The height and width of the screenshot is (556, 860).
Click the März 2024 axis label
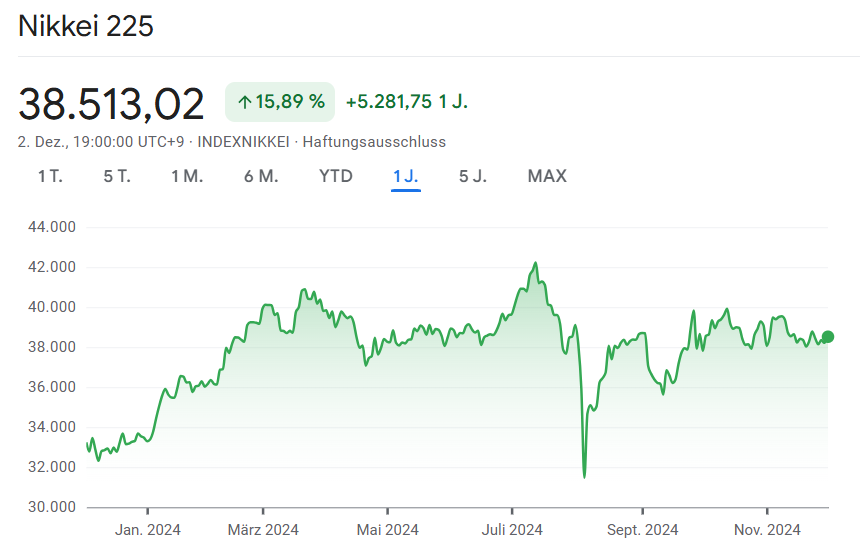click(263, 530)
